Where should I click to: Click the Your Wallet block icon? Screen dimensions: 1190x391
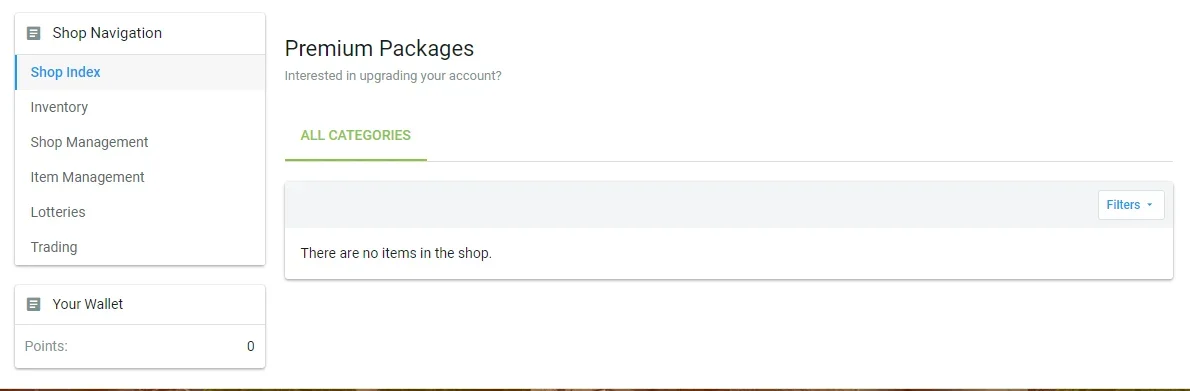[33, 304]
